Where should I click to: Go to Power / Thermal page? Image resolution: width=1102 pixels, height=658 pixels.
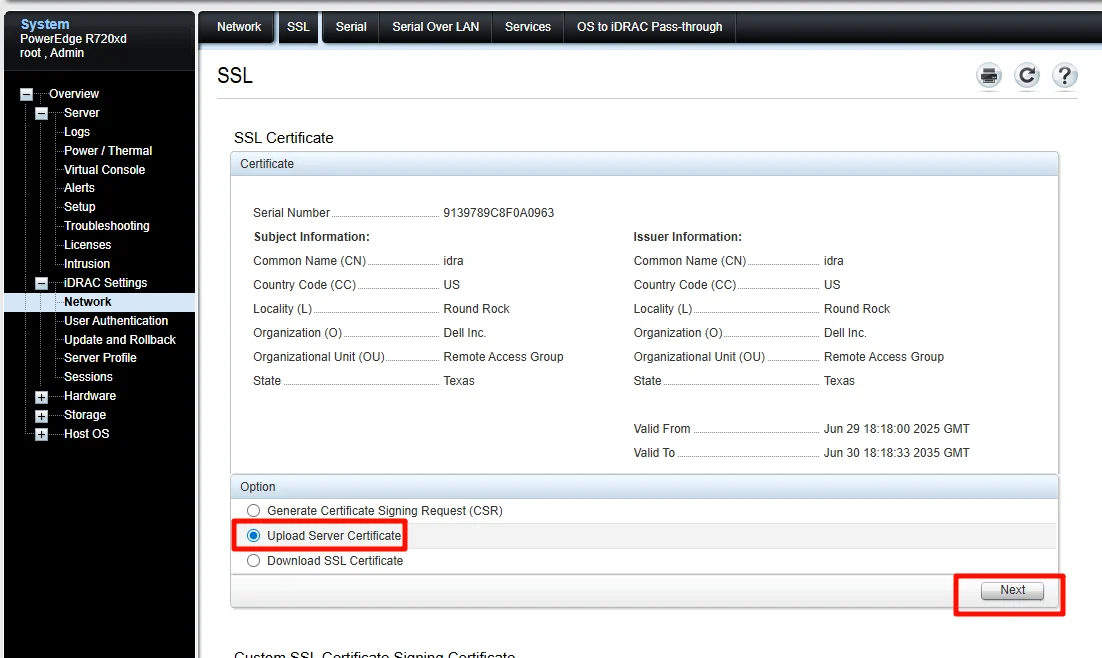pos(108,151)
